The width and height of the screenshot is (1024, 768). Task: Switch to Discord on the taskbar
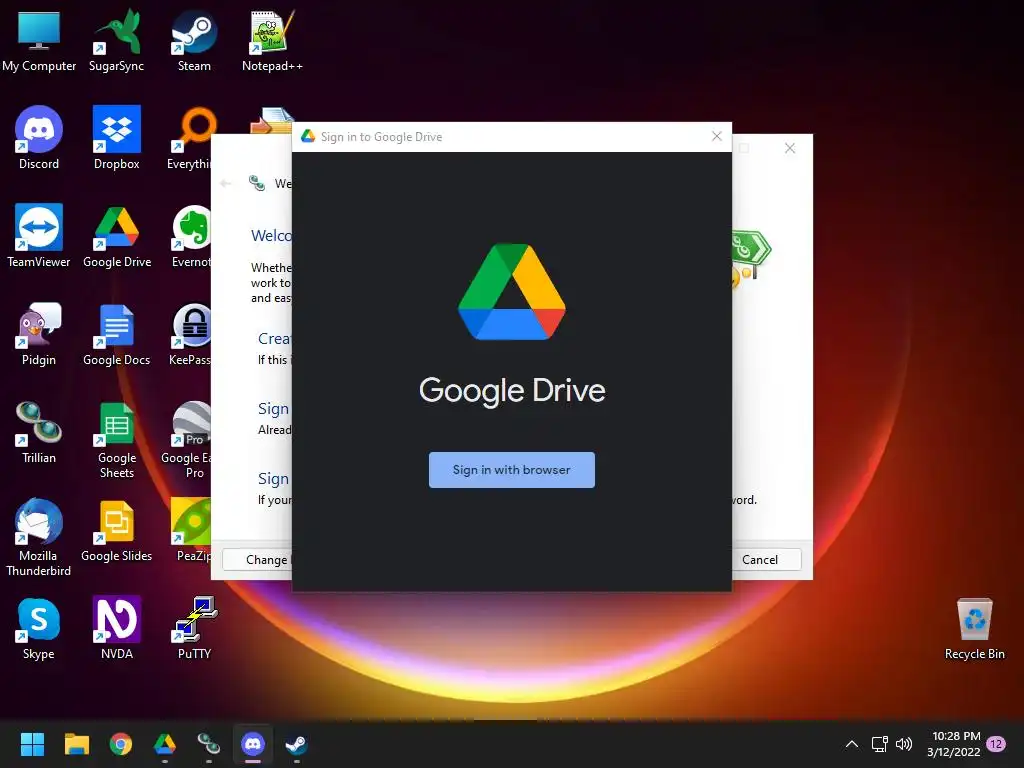click(253, 744)
